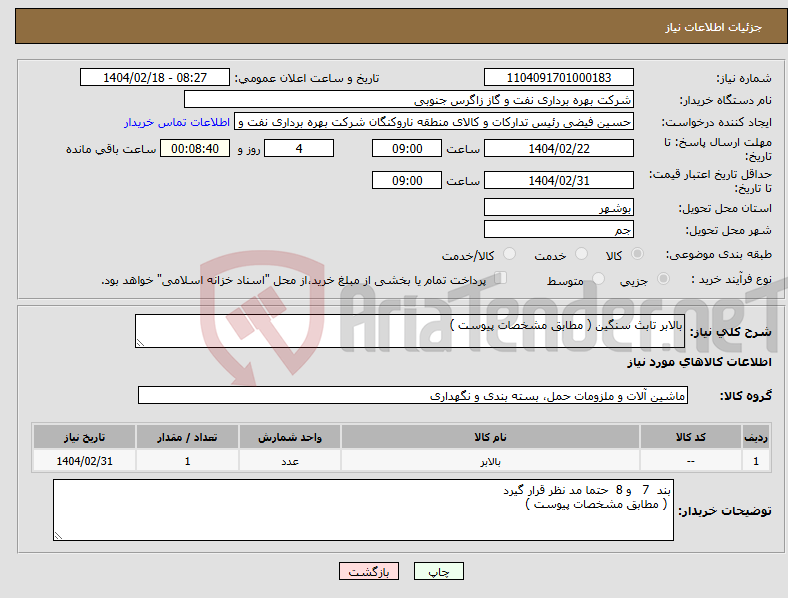This screenshot has height=598, width=788.
Task: Click the response deadline time 09:00 field
Action: 407,148
